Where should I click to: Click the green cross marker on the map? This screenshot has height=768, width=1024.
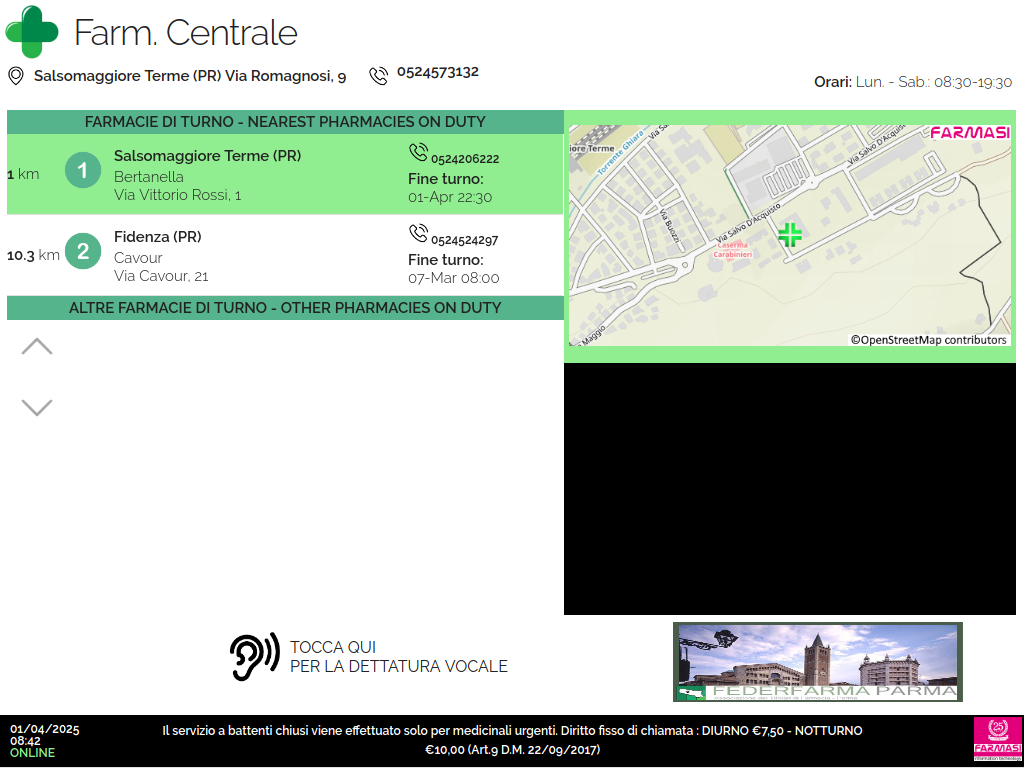click(x=790, y=235)
